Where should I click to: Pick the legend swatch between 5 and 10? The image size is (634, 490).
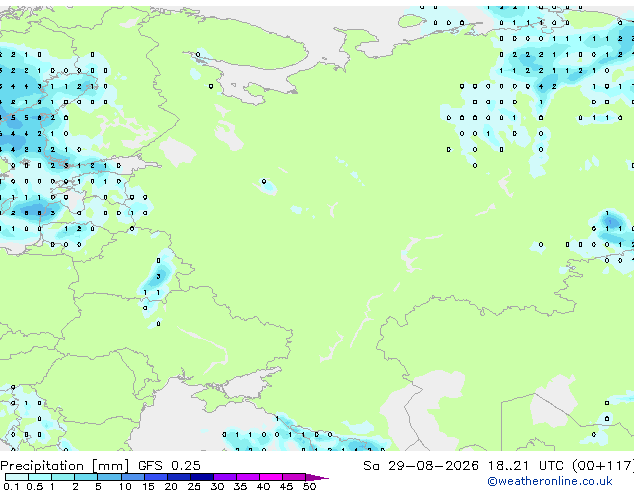pyautogui.click(x=109, y=477)
